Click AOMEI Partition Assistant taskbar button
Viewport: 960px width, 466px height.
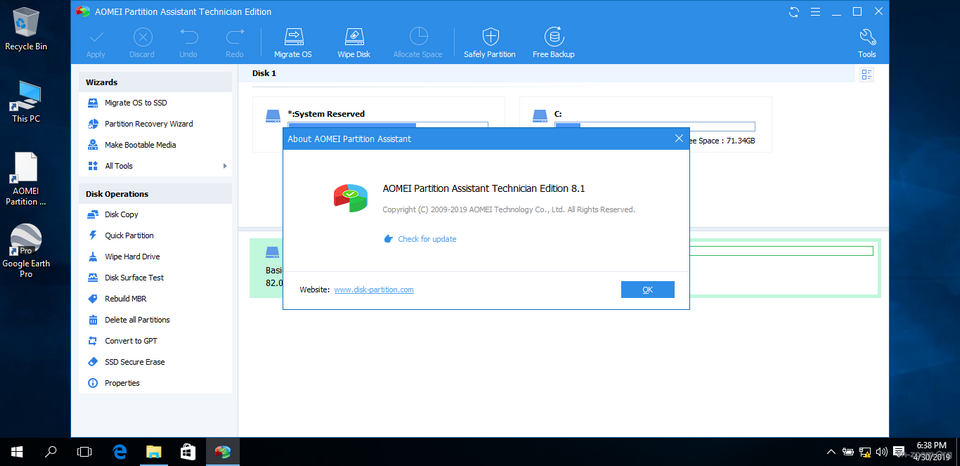click(223, 453)
